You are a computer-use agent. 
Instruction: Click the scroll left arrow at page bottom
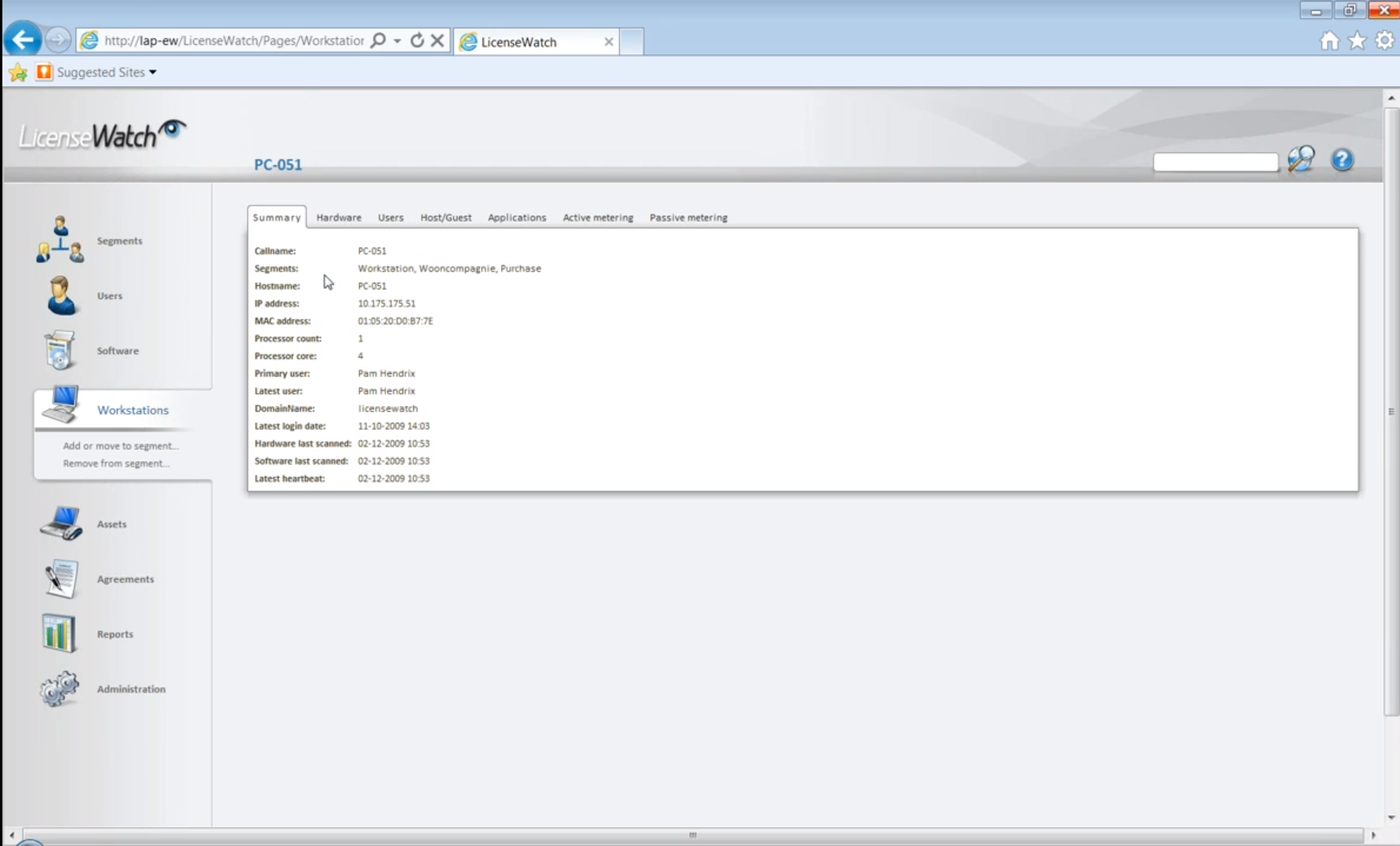coord(11,835)
